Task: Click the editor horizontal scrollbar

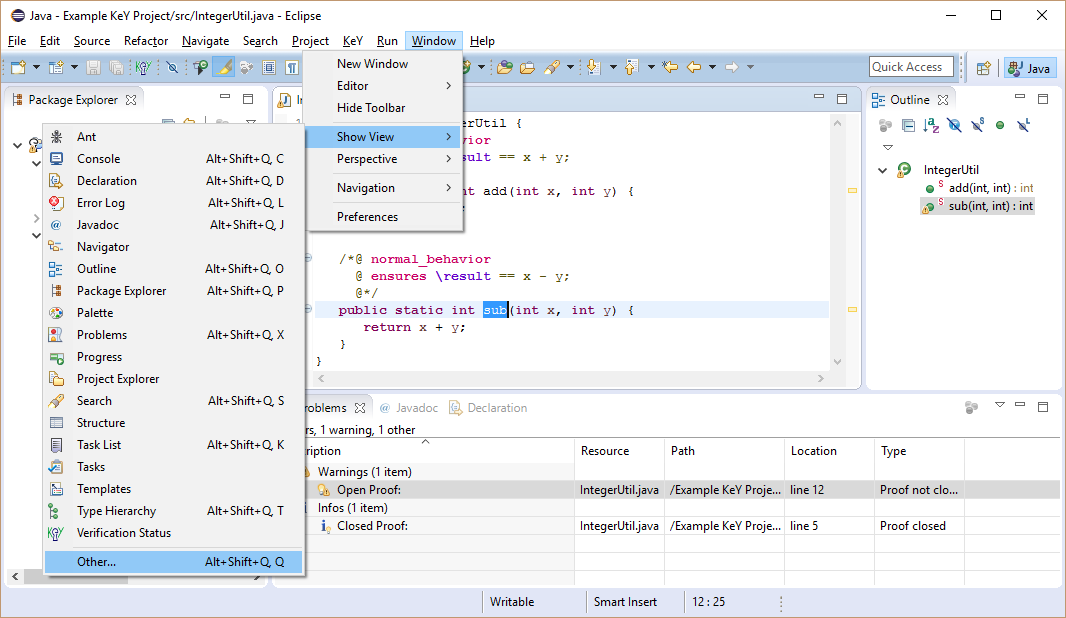Action: (x=571, y=378)
